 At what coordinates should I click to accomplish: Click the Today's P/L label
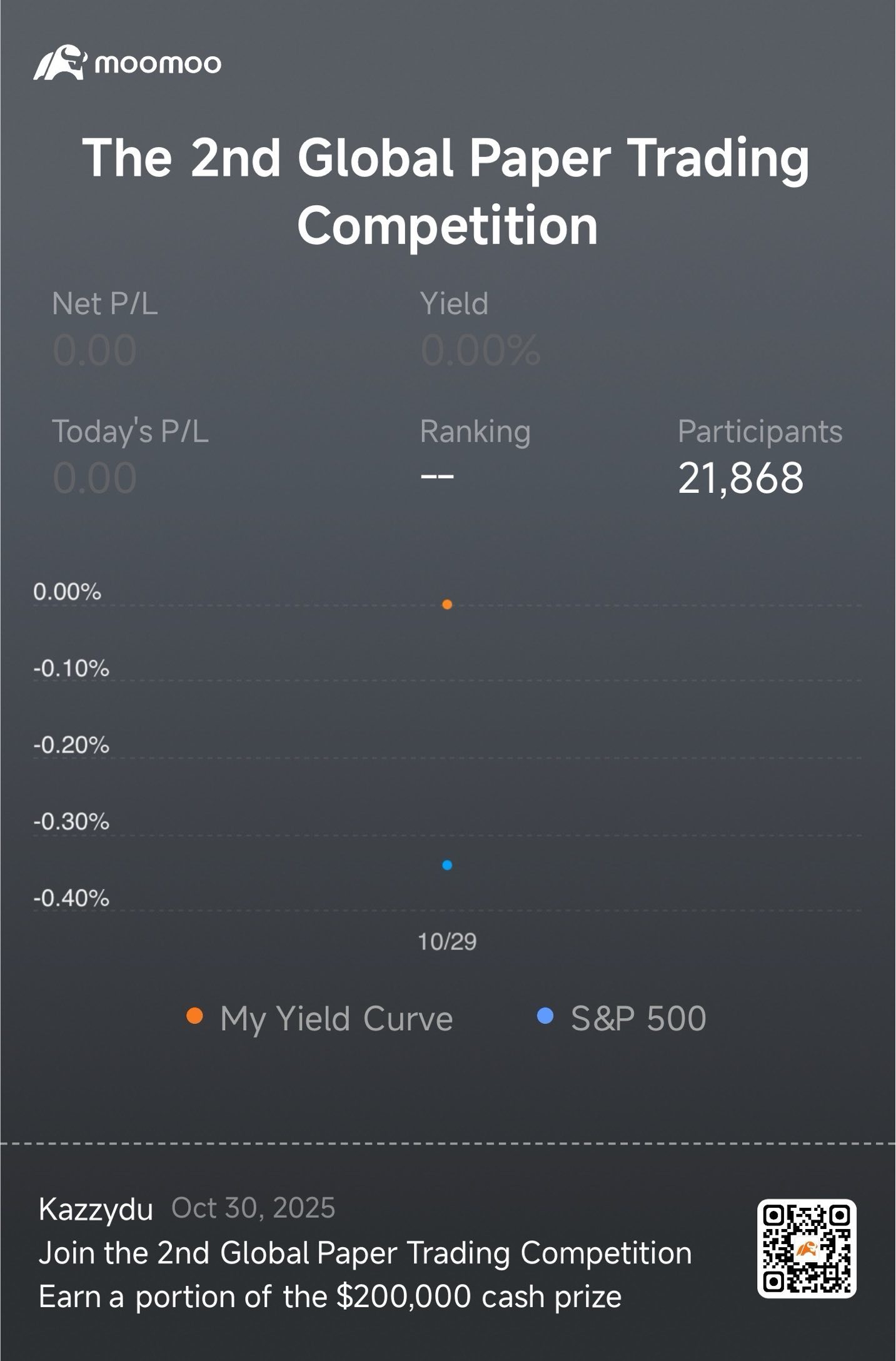(x=130, y=432)
